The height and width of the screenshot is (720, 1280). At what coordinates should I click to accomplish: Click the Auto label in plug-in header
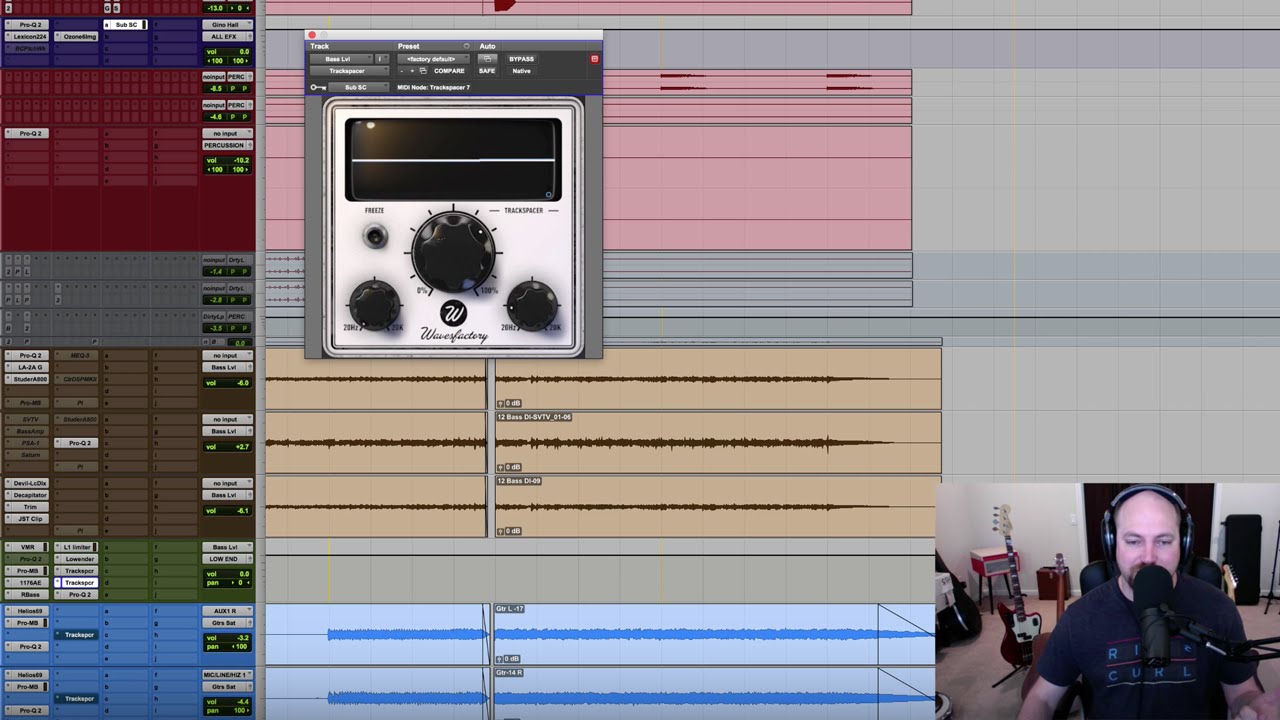pos(487,46)
